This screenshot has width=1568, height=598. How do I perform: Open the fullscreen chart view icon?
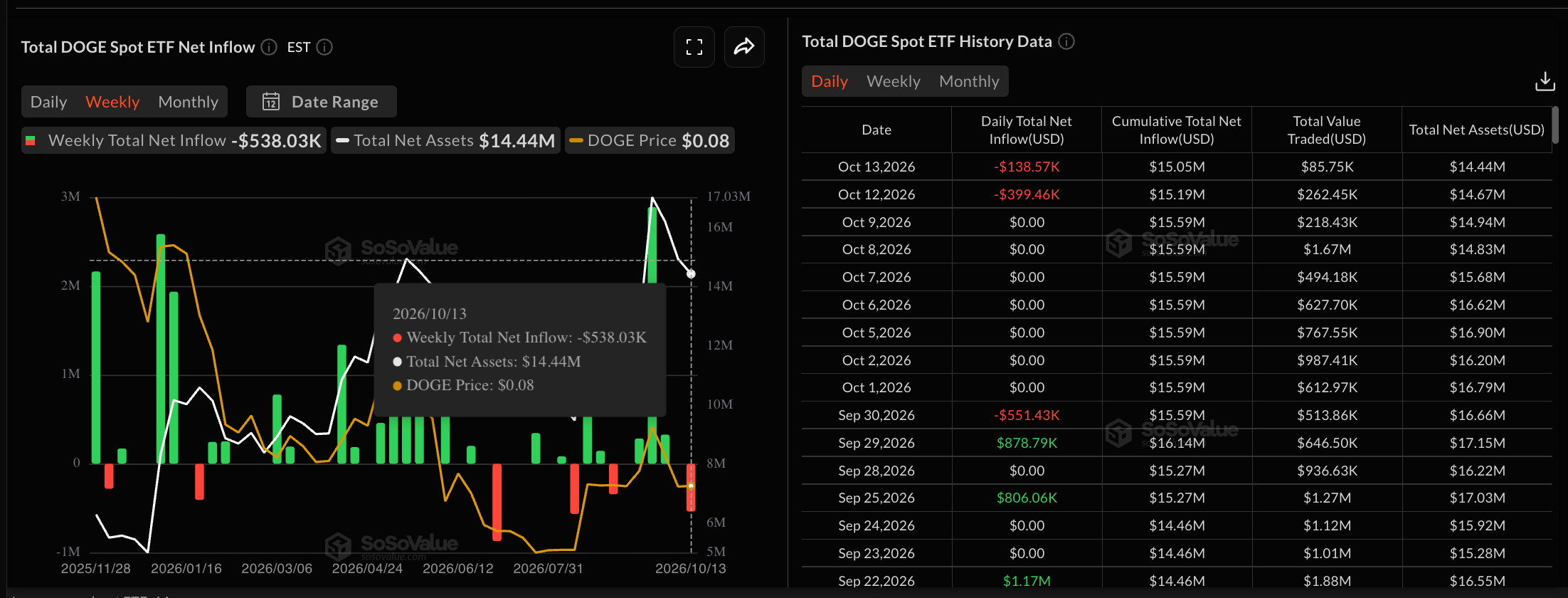694,47
